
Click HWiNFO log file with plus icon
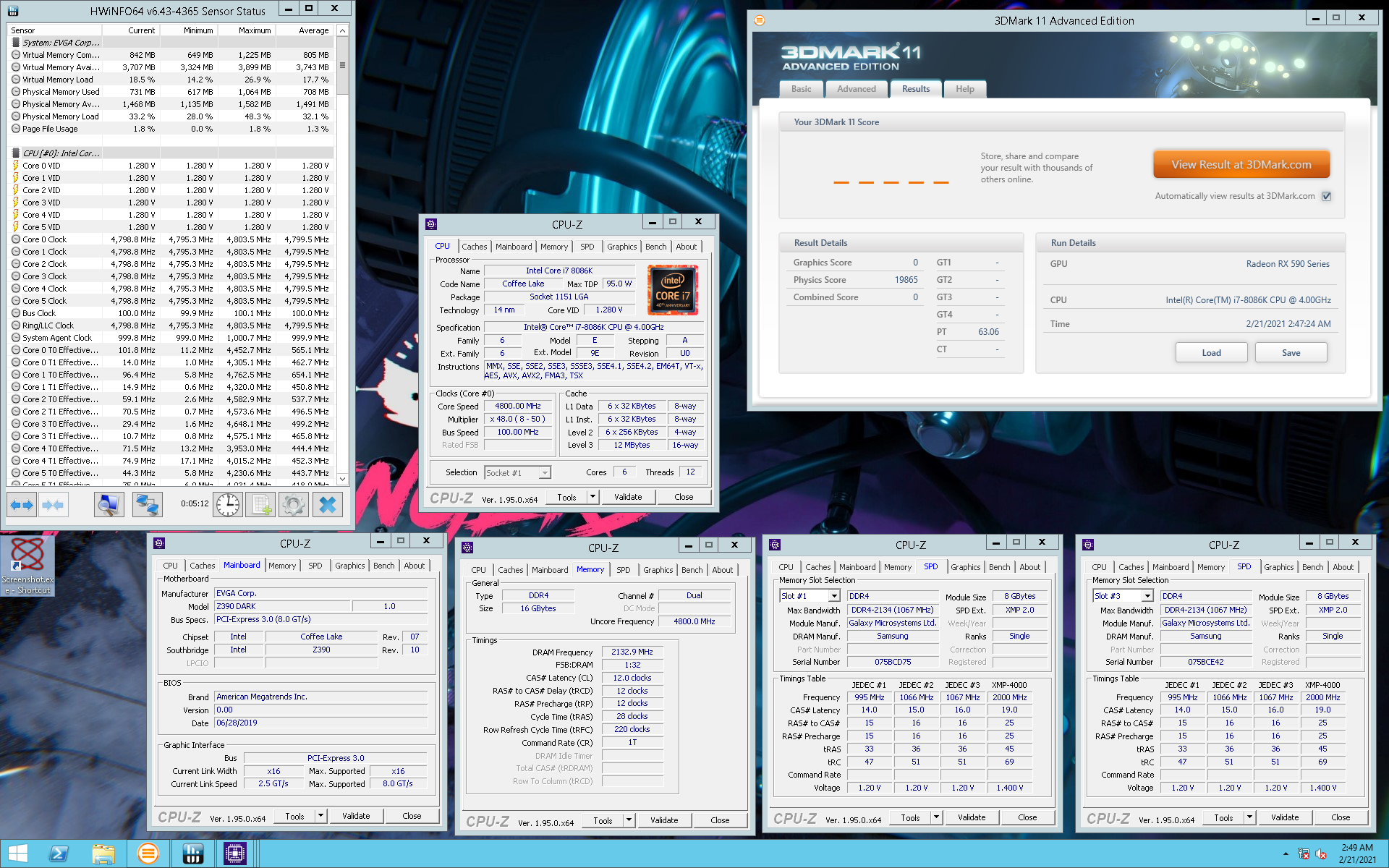coord(260,504)
